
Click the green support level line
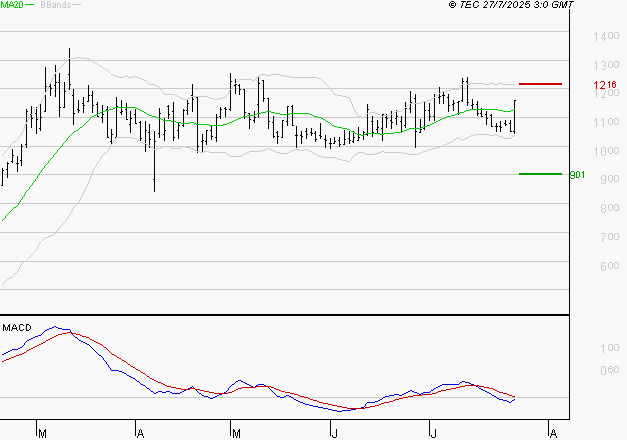click(540, 174)
